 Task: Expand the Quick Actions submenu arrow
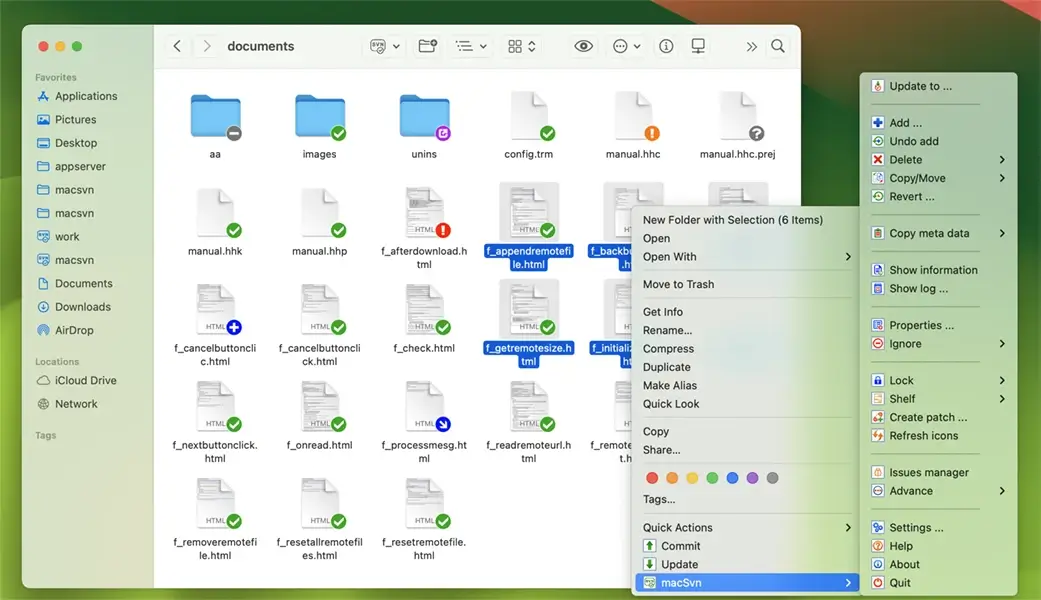(848, 528)
